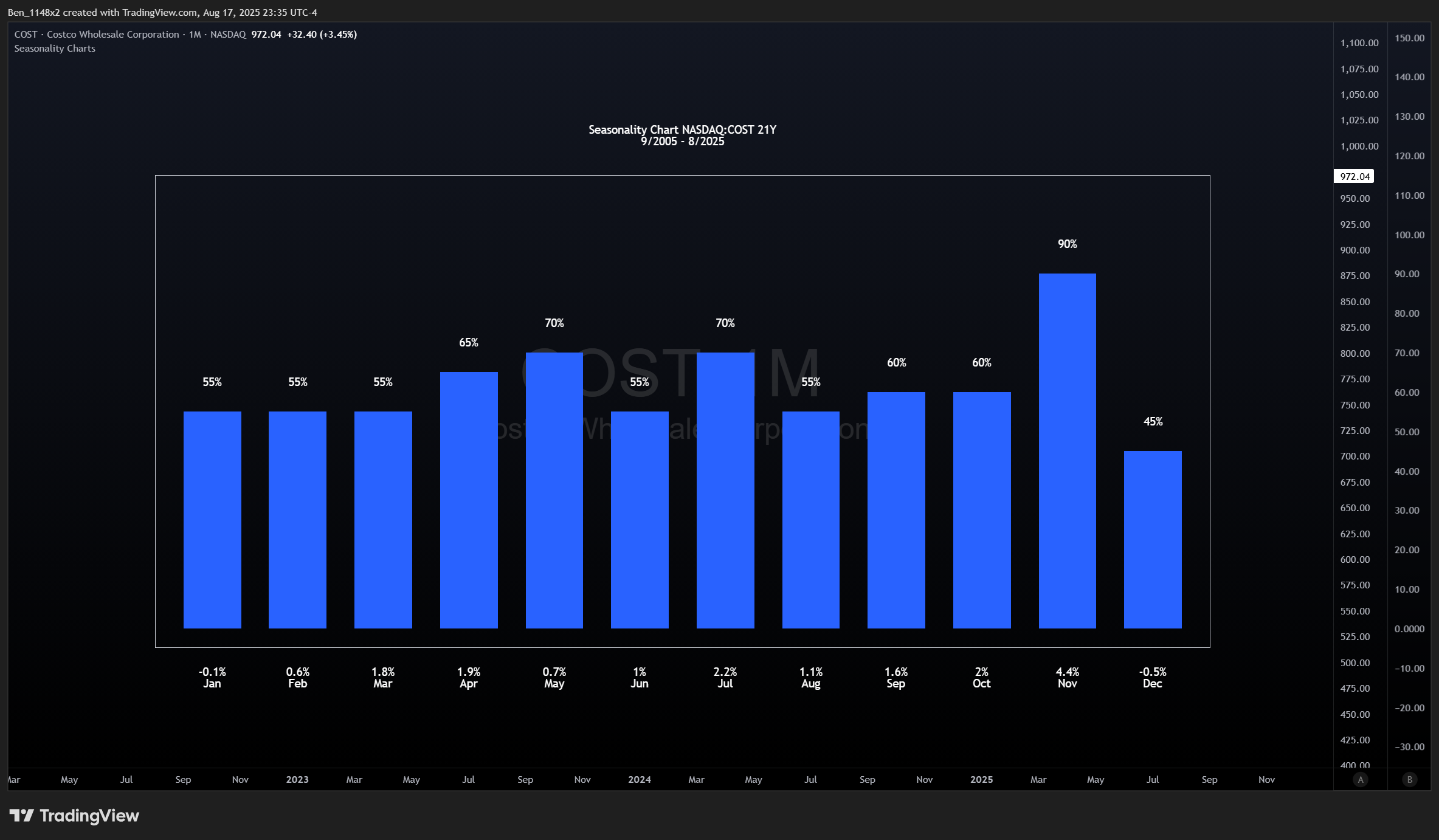Toggle the A auto-scale button
This screenshot has height=840, width=1439.
point(1361,779)
